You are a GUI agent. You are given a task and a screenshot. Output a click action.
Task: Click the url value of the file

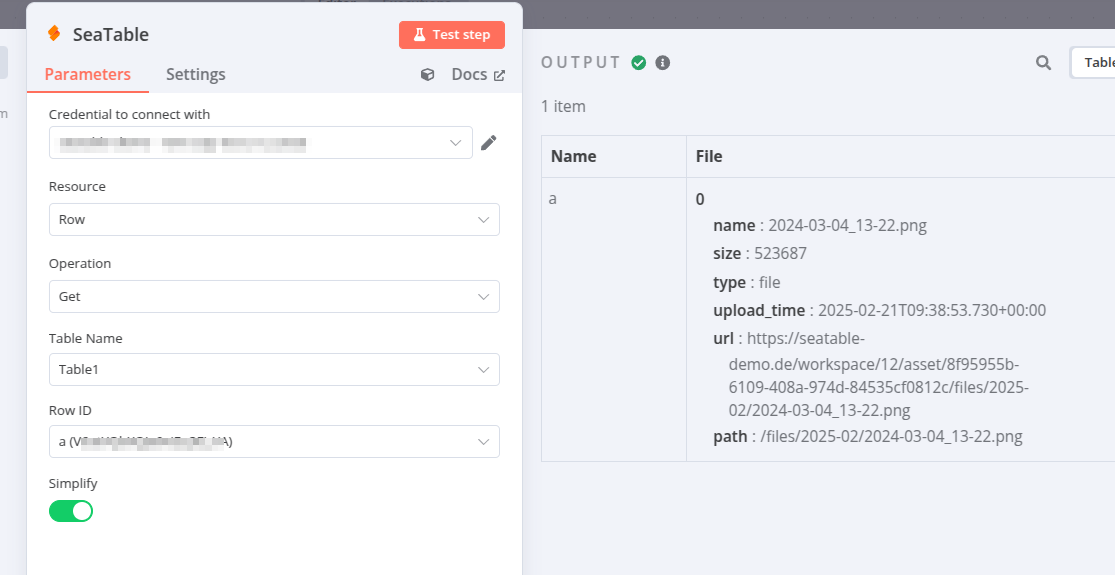879,375
